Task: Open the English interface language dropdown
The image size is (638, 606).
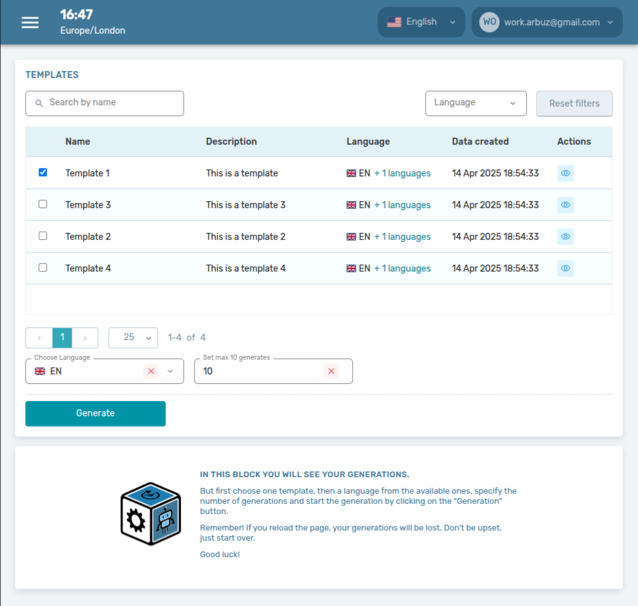Action: click(421, 22)
